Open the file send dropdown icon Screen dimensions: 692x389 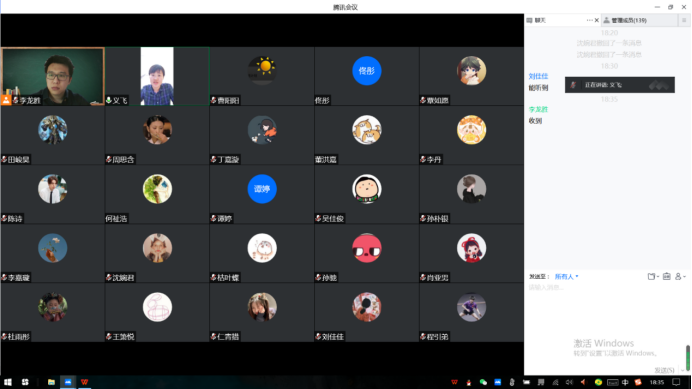point(653,276)
